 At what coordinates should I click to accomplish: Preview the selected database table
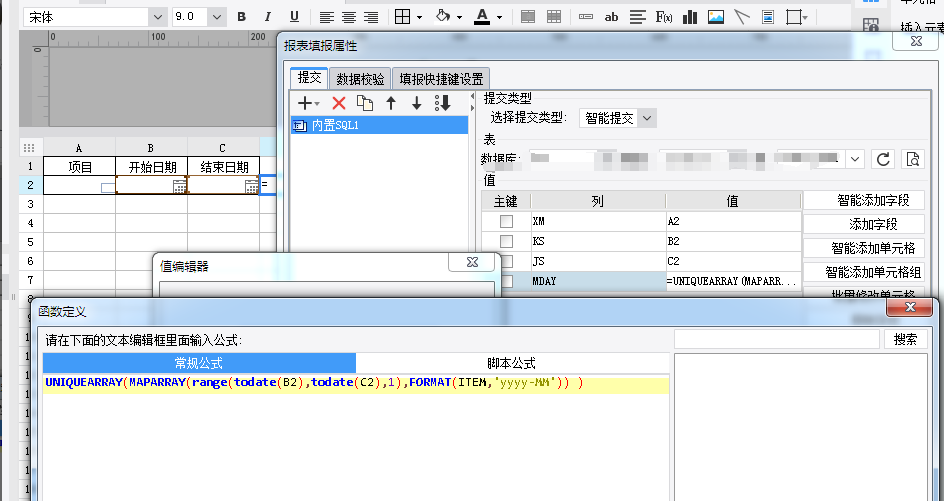913,159
